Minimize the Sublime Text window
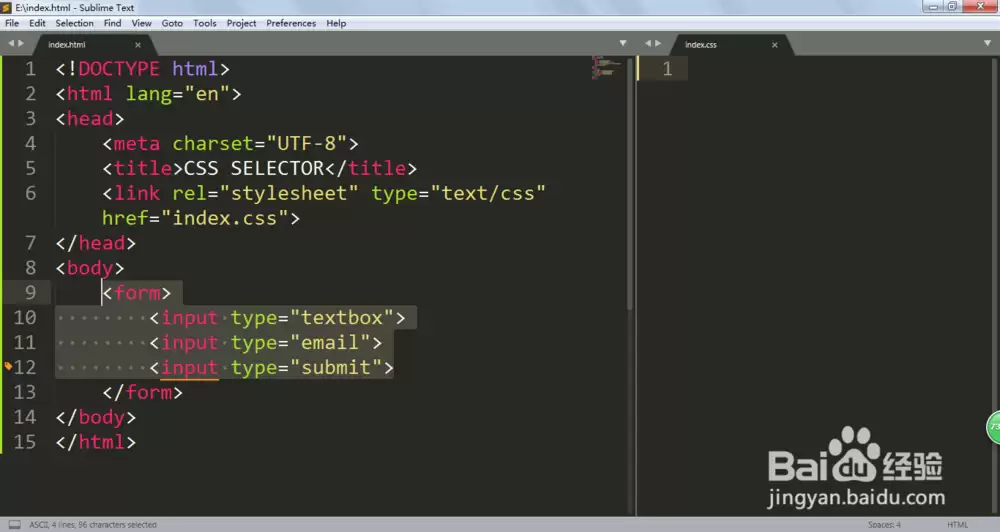Viewport: 1000px width, 532px height. tap(934, 6)
